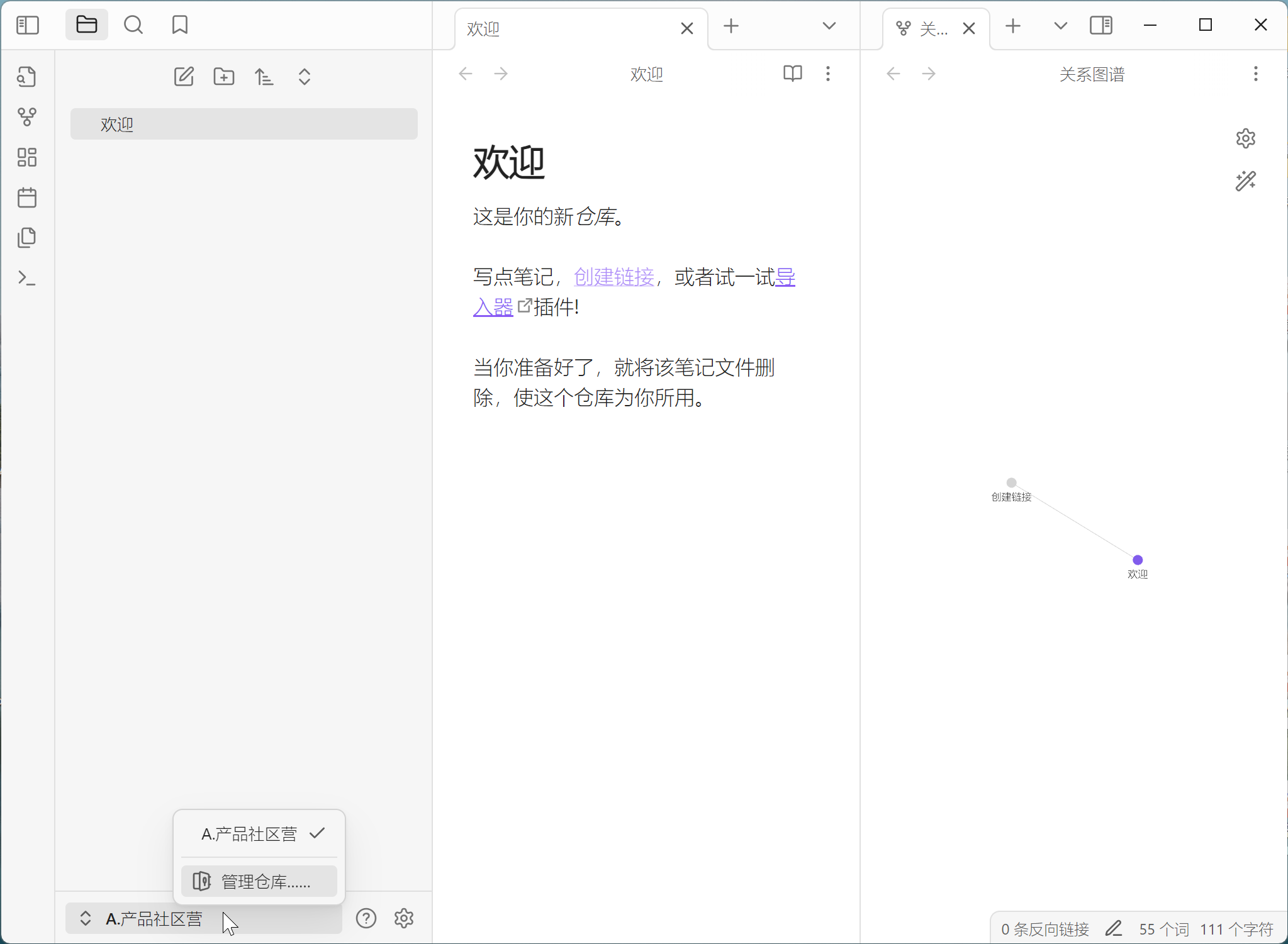Open the quick switcher icon in ribbon
This screenshot has width=1288, height=944.
(27, 77)
